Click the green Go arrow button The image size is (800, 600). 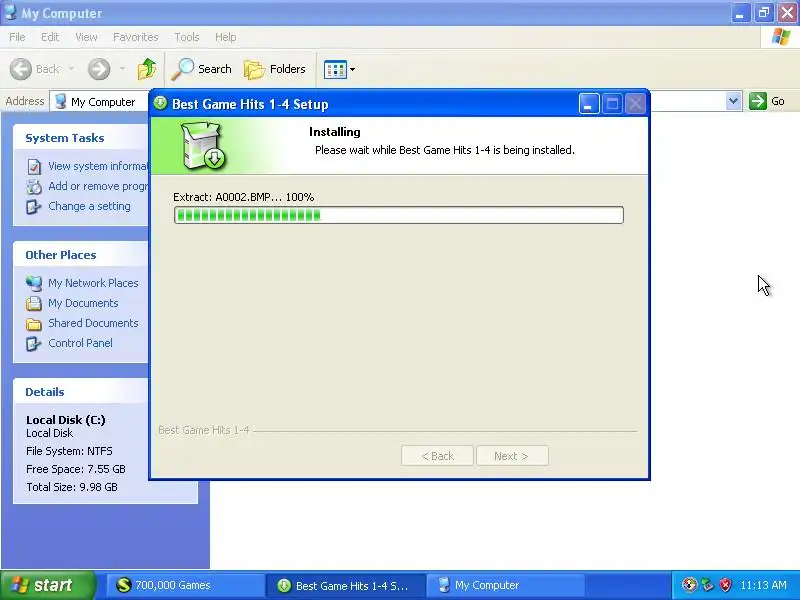click(x=758, y=101)
